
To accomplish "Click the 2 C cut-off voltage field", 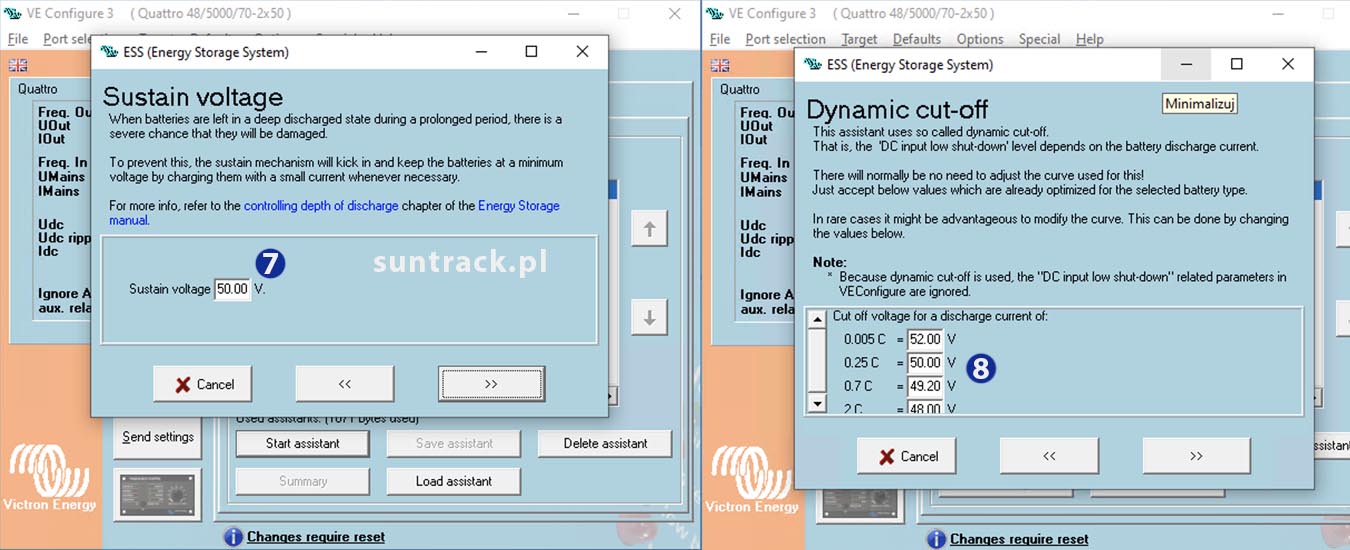I will 925,408.
